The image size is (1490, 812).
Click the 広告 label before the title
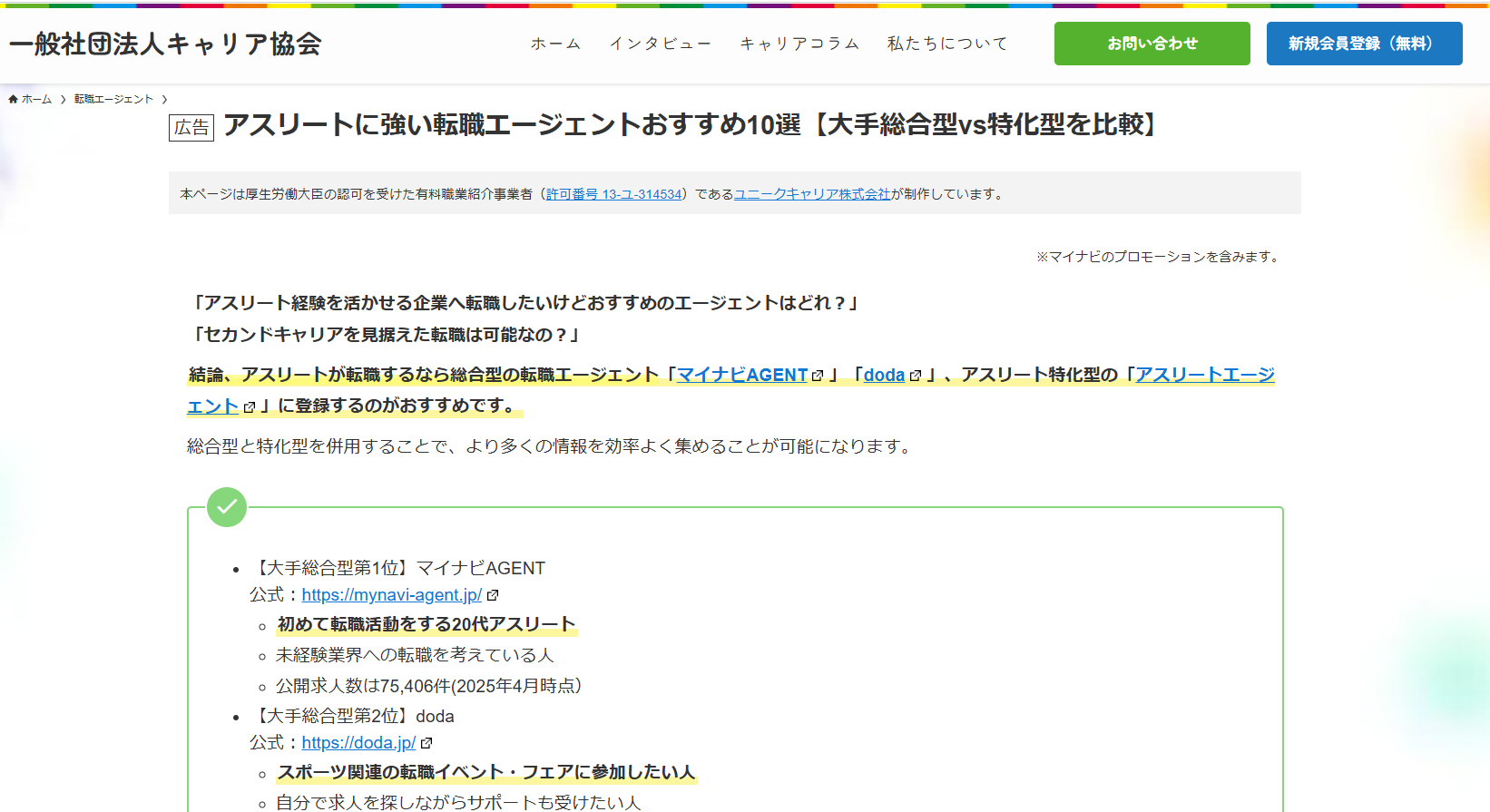191,127
